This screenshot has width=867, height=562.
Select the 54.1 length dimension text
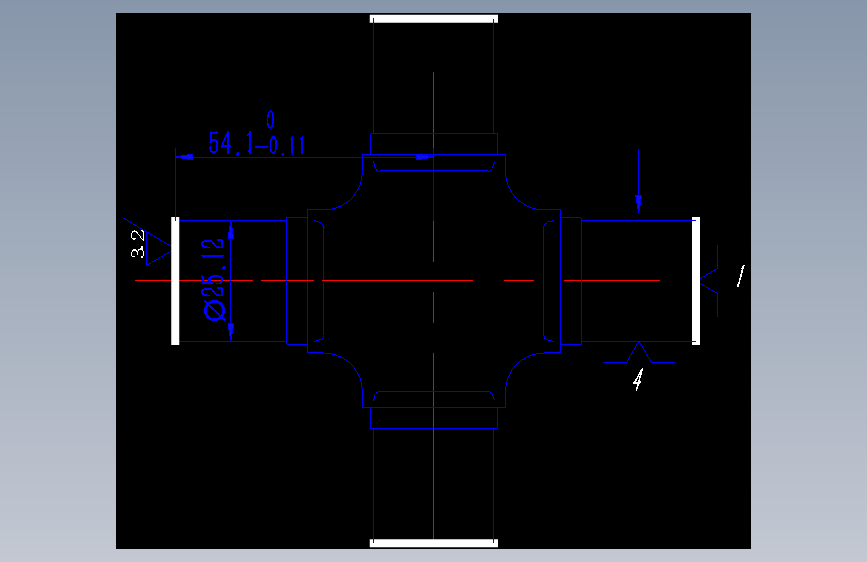click(x=231, y=143)
